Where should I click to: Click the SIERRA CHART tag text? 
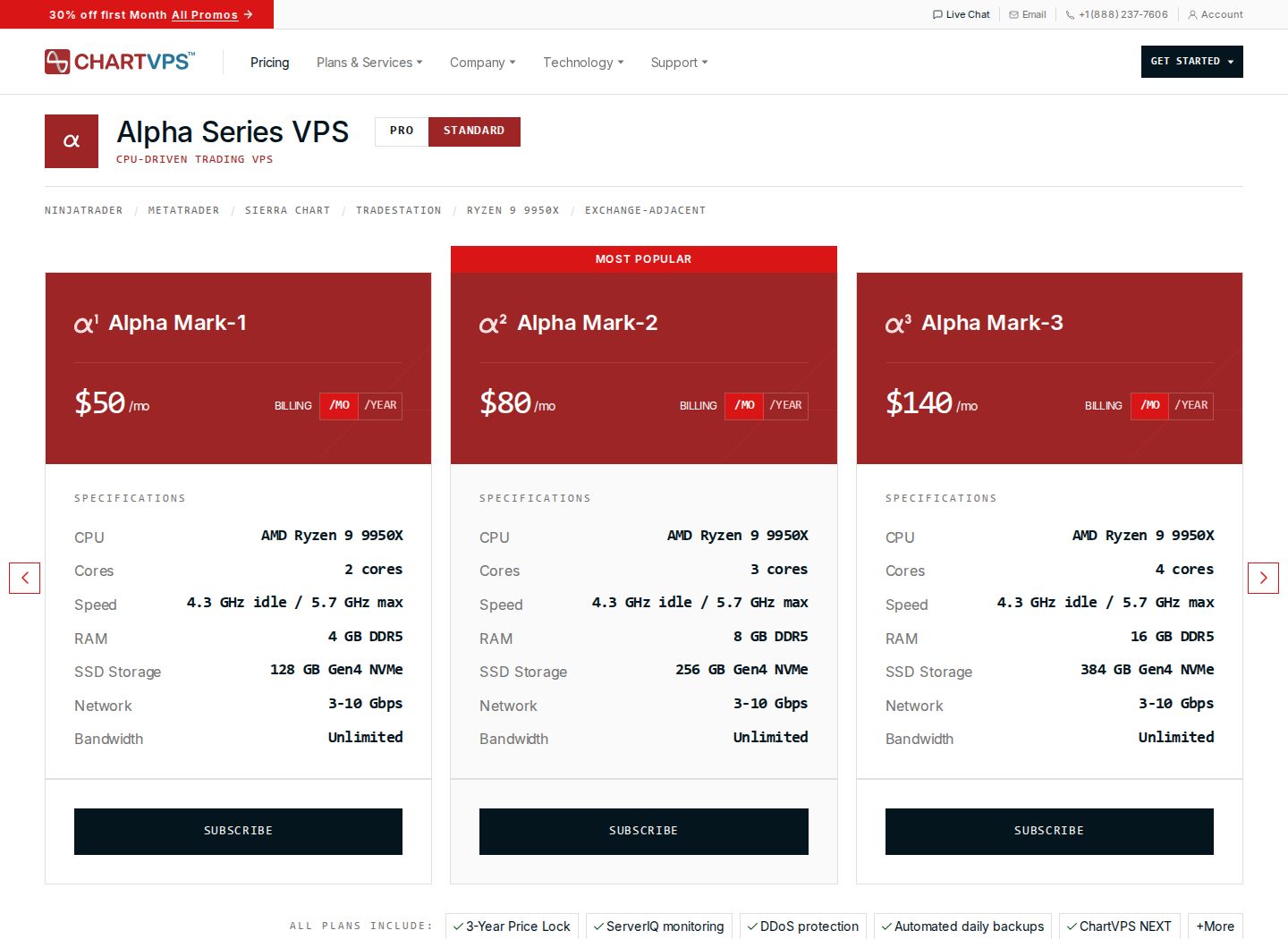tap(288, 211)
